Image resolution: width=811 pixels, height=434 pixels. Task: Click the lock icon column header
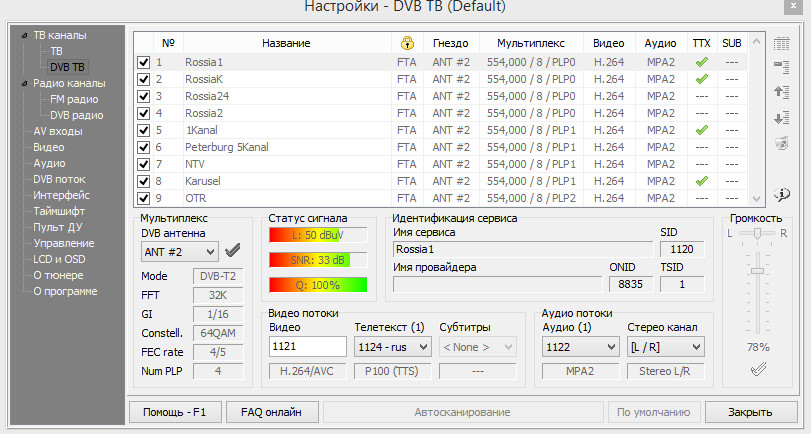coord(406,44)
